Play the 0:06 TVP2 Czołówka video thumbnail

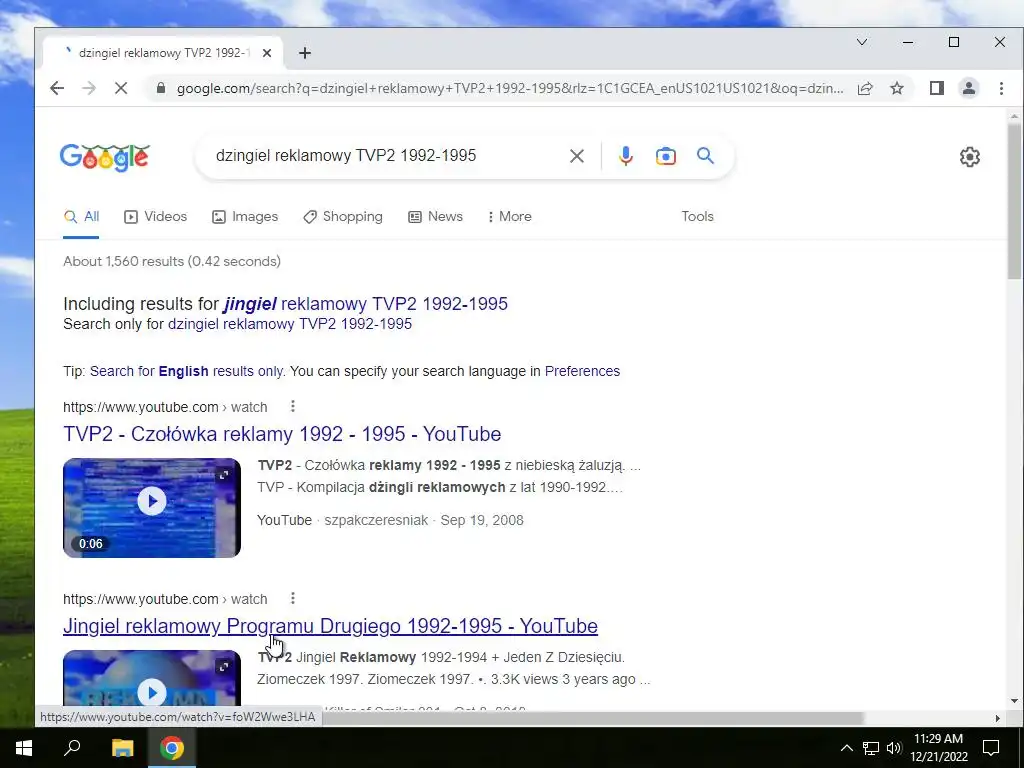pos(152,507)
